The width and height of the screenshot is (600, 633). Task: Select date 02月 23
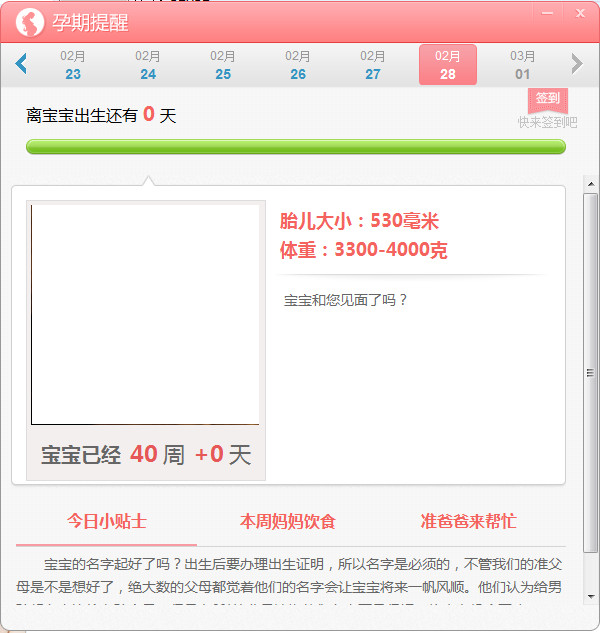(73, 65)
